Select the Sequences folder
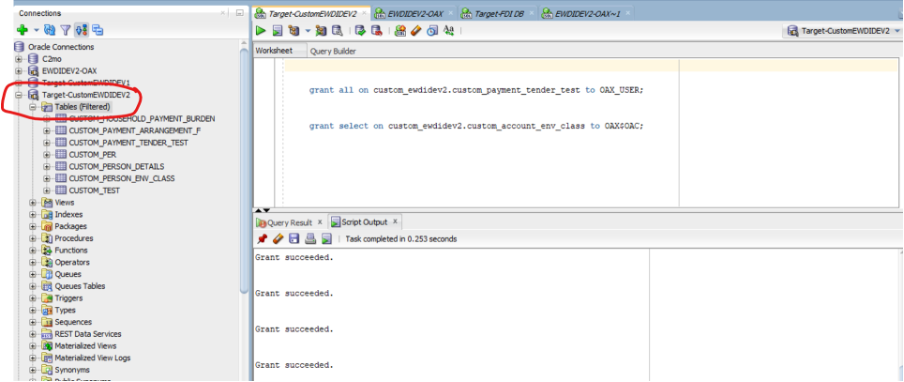Screen dimensions: 904x382 (x=73, y=322)
